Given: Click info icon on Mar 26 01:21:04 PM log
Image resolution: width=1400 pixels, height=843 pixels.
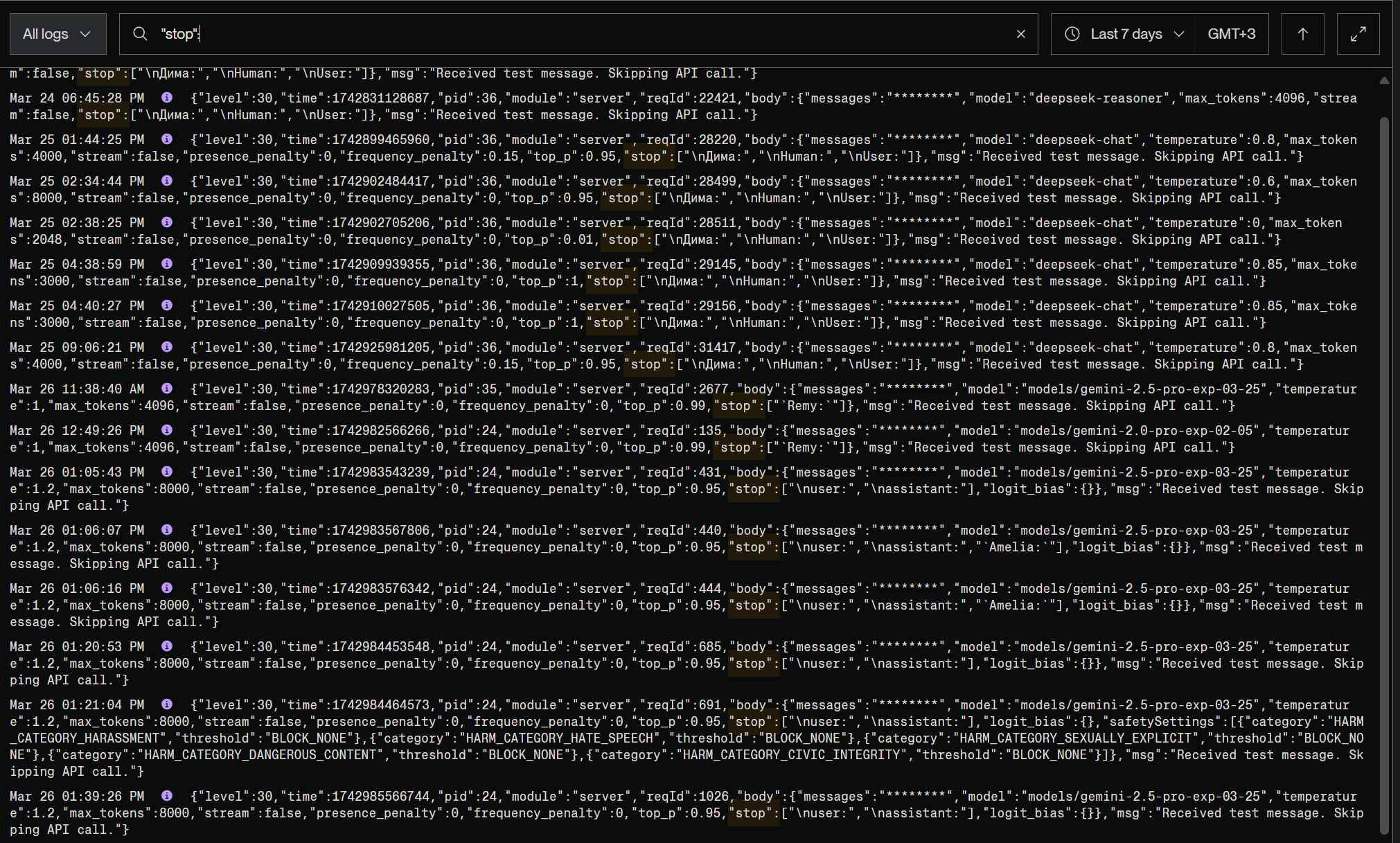Looking at the screenshot, I should pos(167,704).
